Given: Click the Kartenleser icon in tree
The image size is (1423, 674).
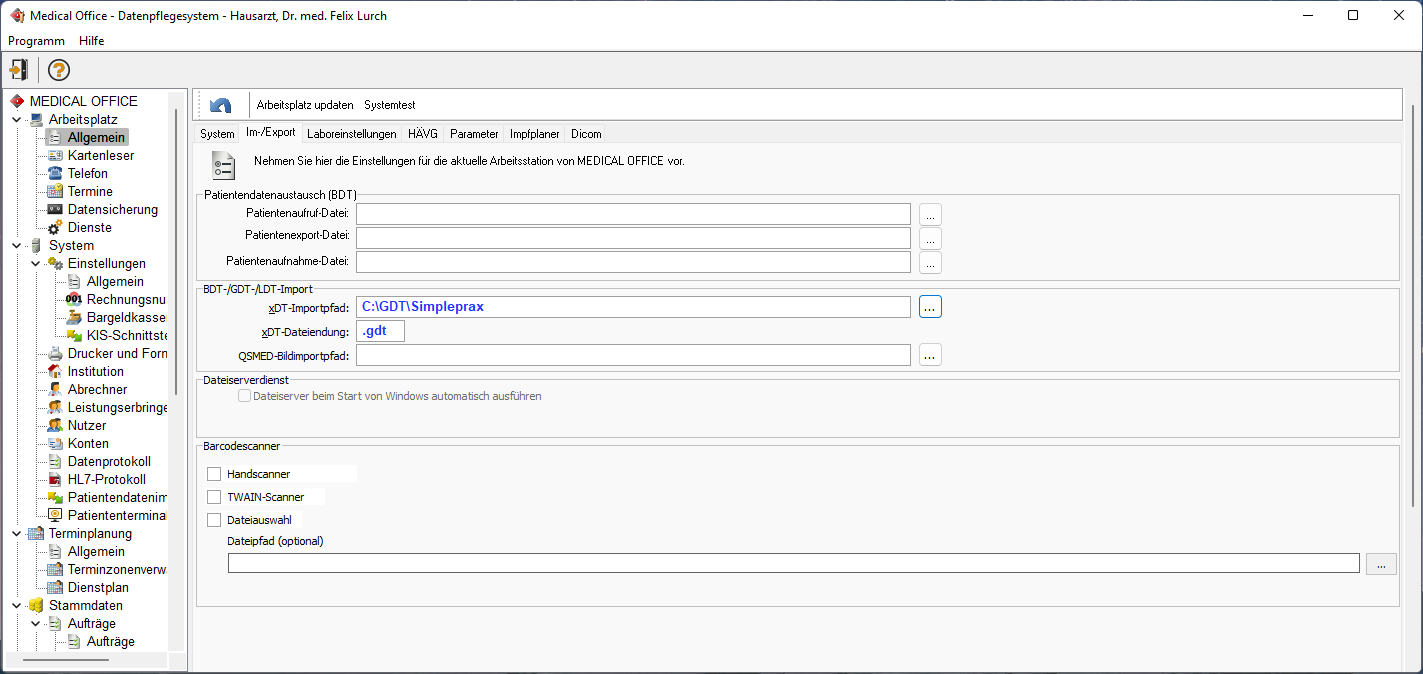Looking at the screenshot, I should pos(56,155).
